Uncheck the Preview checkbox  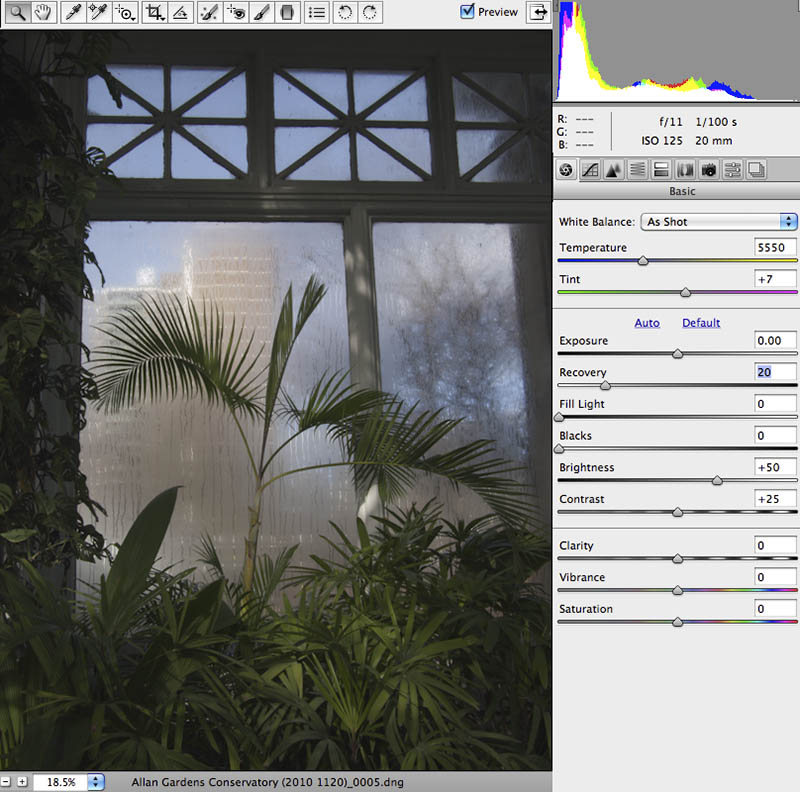point(467,12)
